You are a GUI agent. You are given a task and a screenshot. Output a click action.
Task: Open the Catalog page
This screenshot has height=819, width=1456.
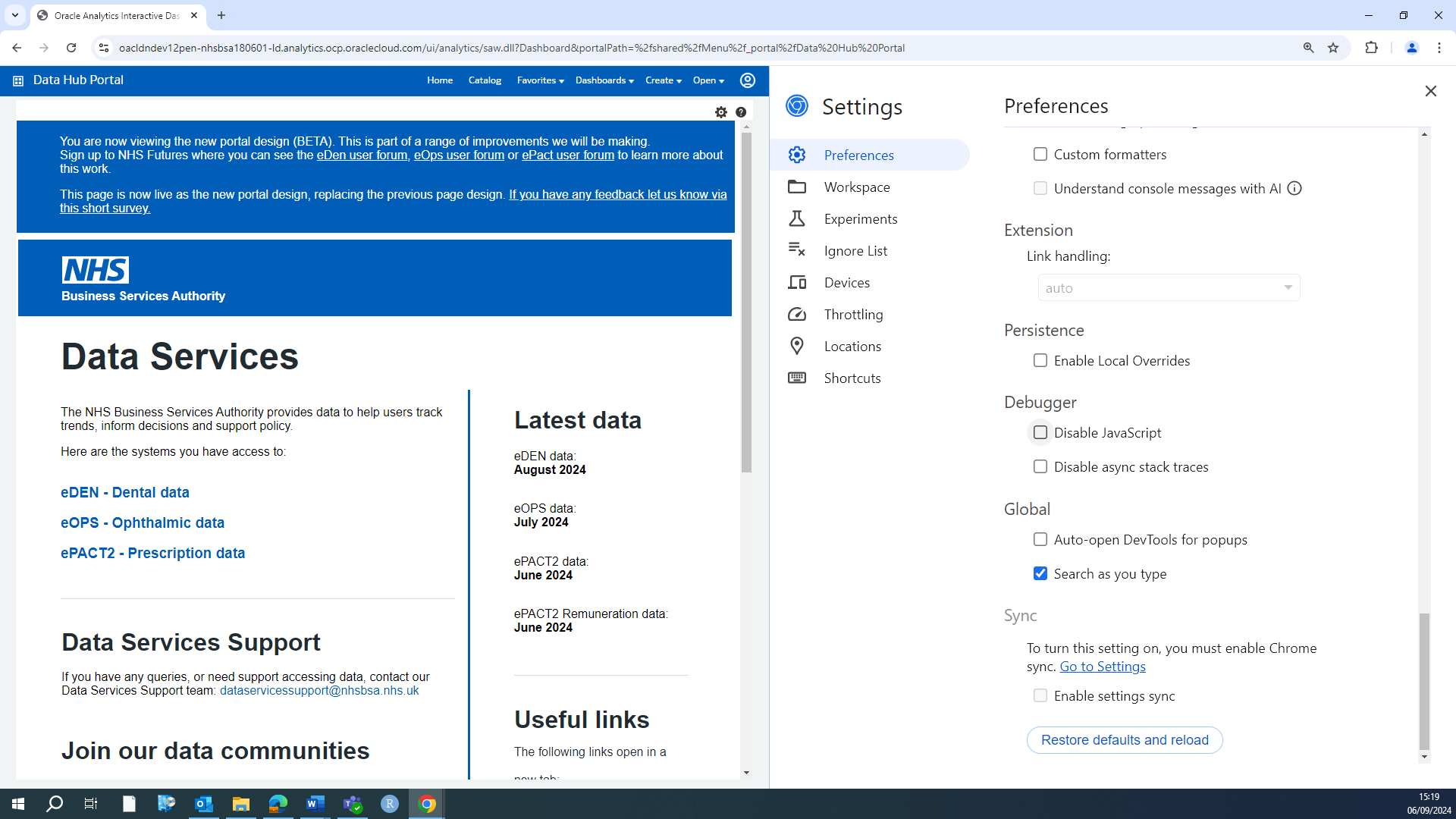pyautogui.click(x=485, y=80)
